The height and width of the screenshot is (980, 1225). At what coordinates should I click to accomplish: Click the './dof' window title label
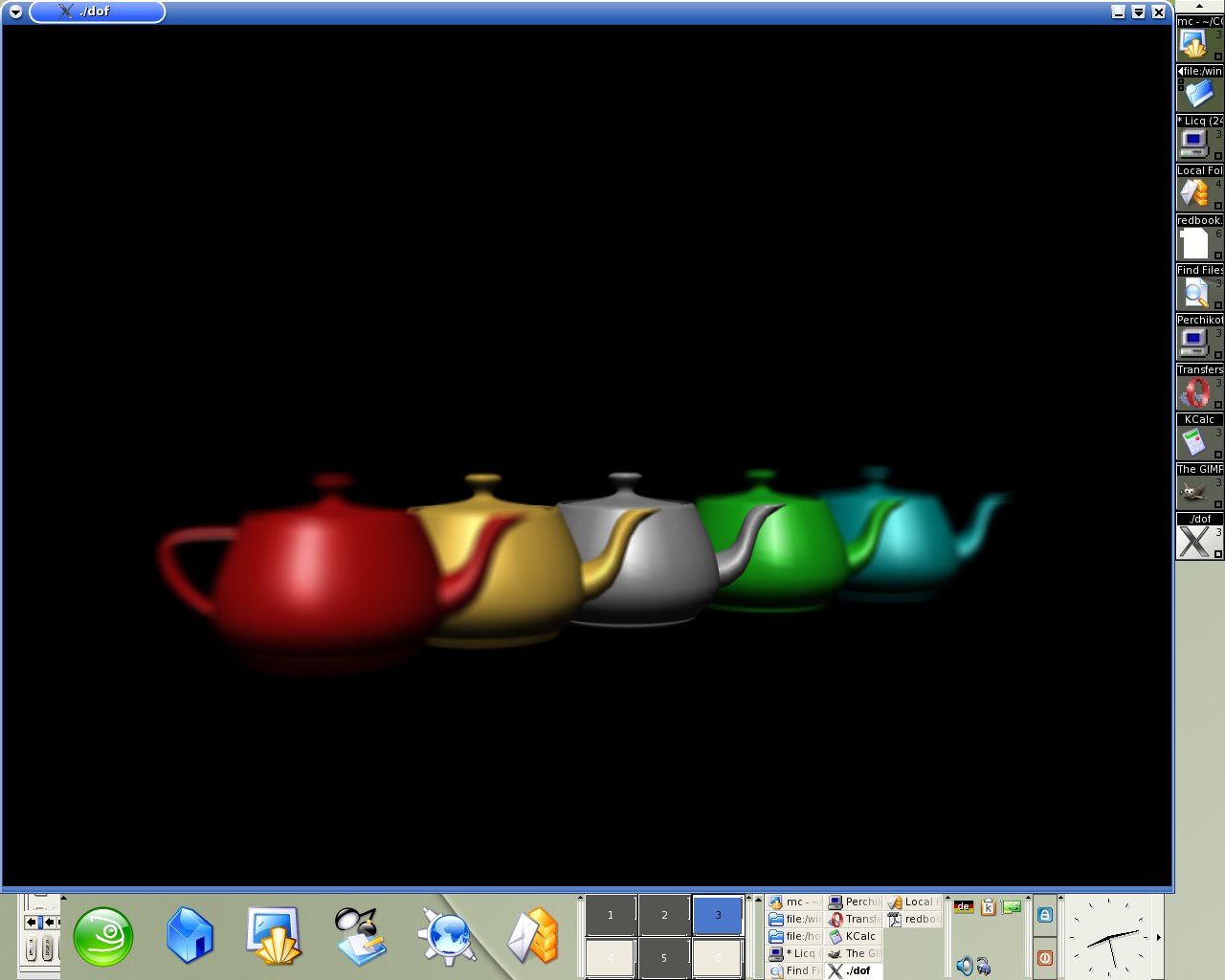point(95,11)
